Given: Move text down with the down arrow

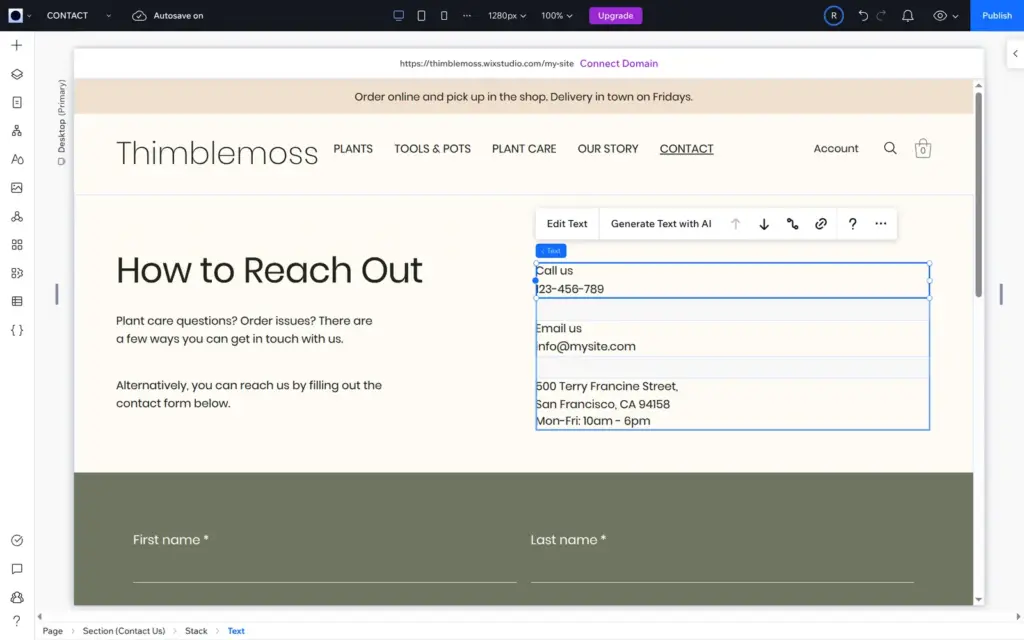Looking at the screenshot, I should 764,224.
